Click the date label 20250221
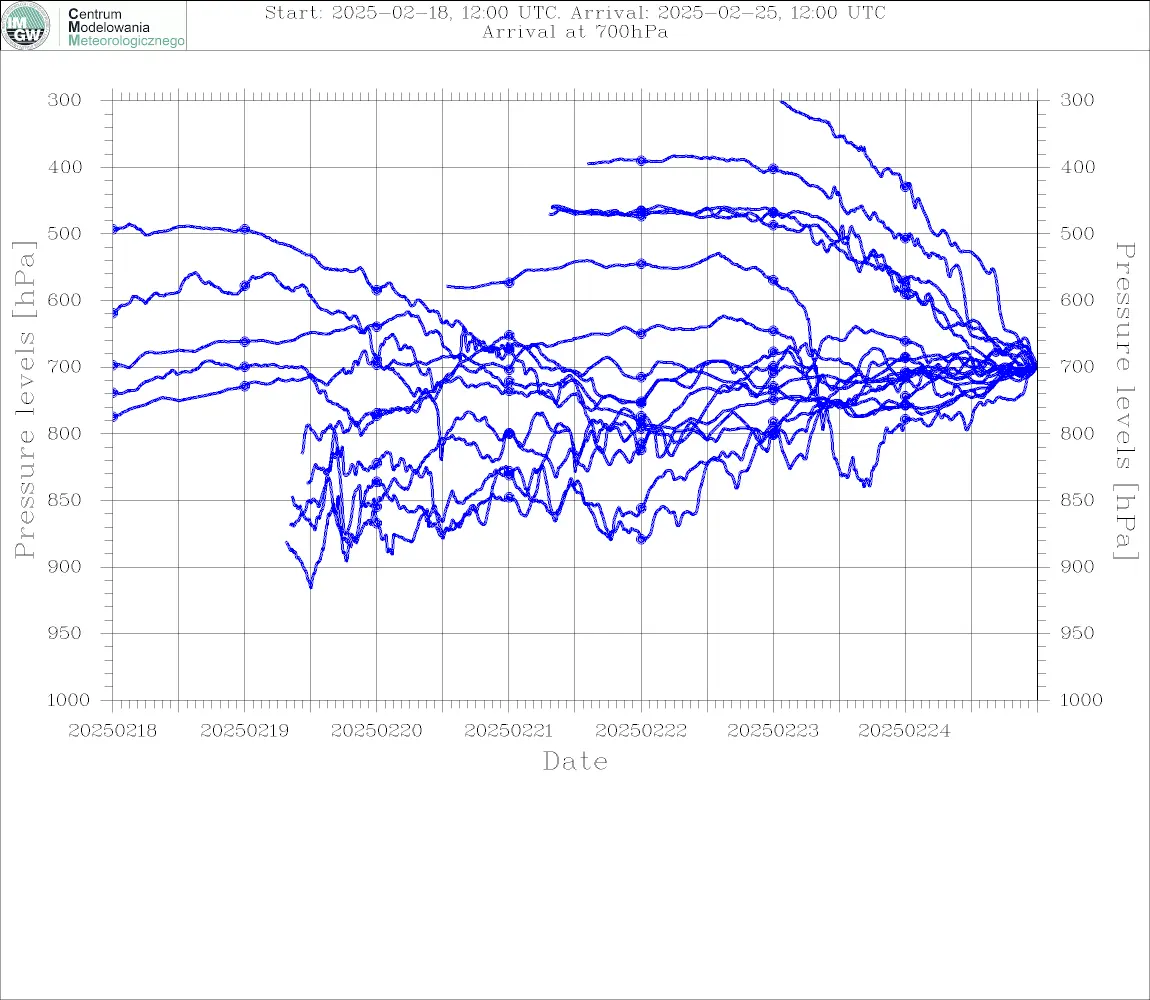Image resolution: width=1150 pixels, height=1000 pixels. [508, 731]
